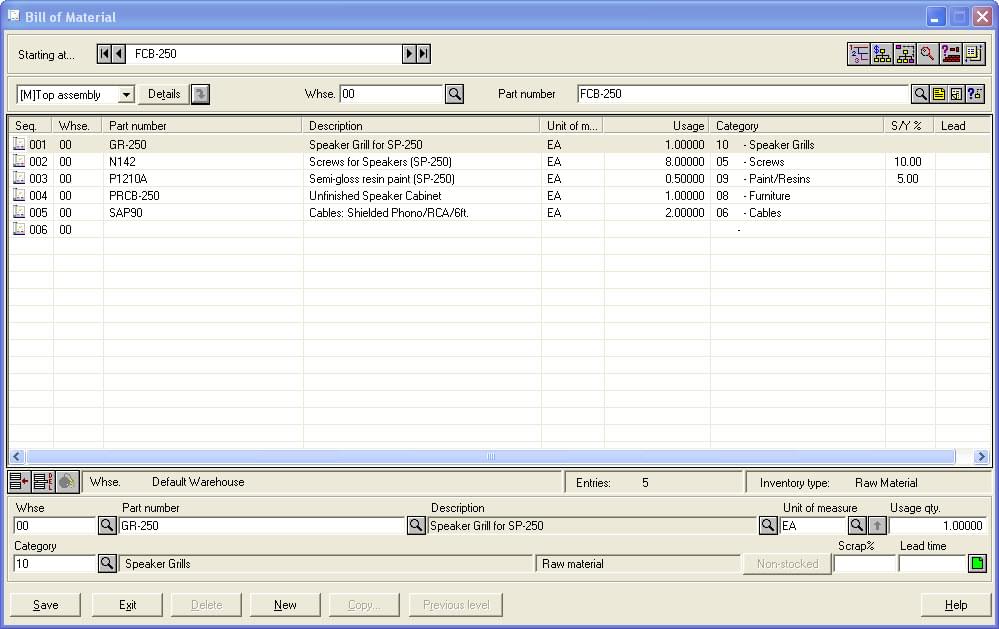Image resolution: width=999 pixels, height=629 pixels.
Task: Click the pink magnifier search icon in toolbar
Action: (x=927, y=54)
